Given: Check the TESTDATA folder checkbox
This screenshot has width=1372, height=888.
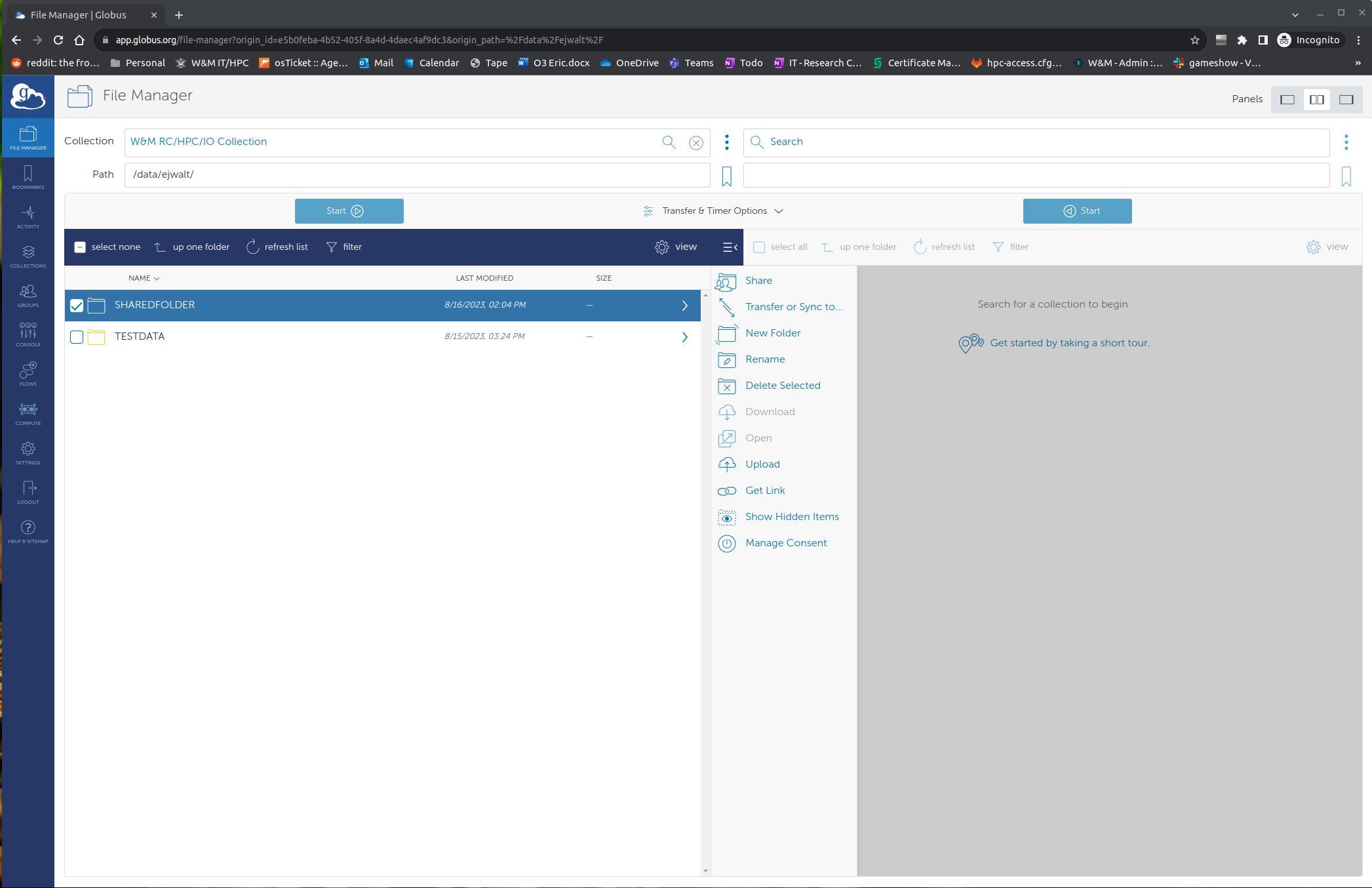Looking at the screenshot, I should tap(77, 337).
